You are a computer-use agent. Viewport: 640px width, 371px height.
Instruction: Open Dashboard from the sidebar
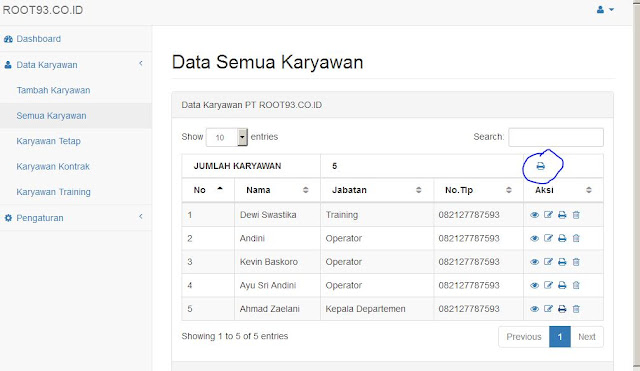[76, 39]
